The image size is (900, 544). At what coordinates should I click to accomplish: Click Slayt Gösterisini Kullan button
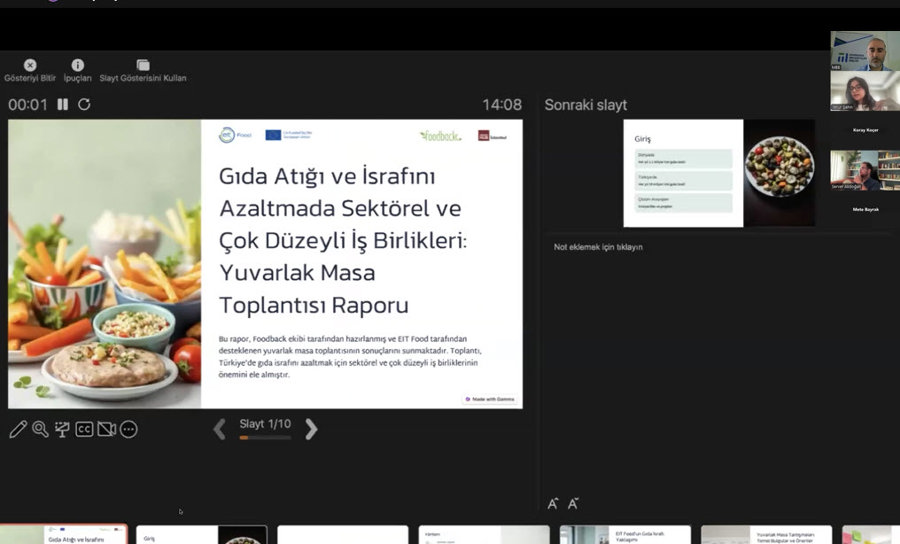[143, 65]
